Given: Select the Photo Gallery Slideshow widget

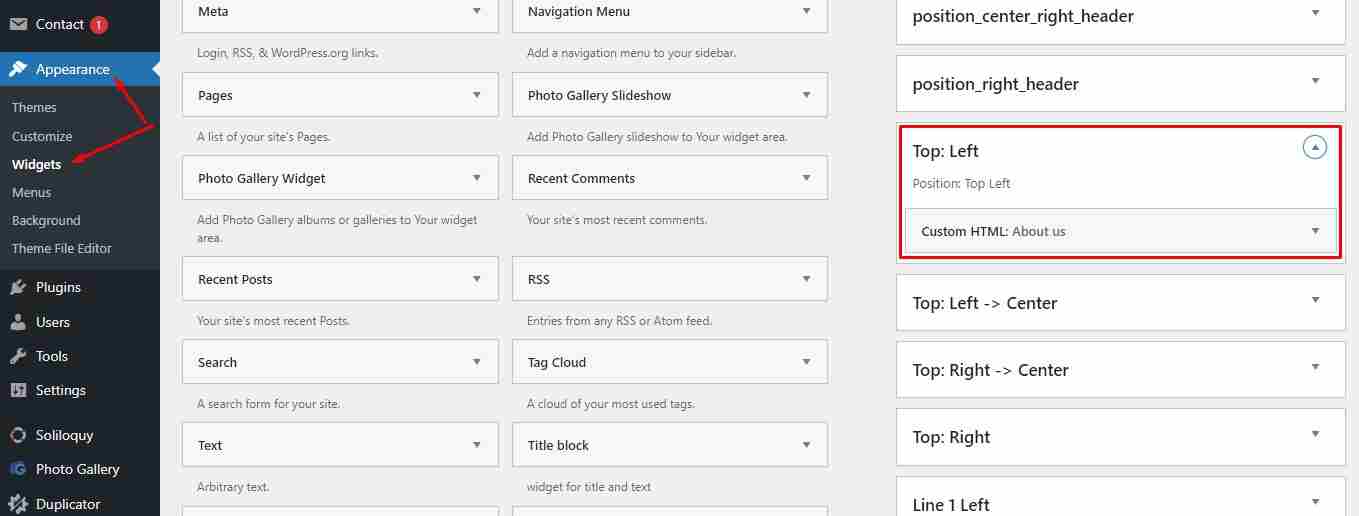Looking at the screenshot, I should click(669, 95).
